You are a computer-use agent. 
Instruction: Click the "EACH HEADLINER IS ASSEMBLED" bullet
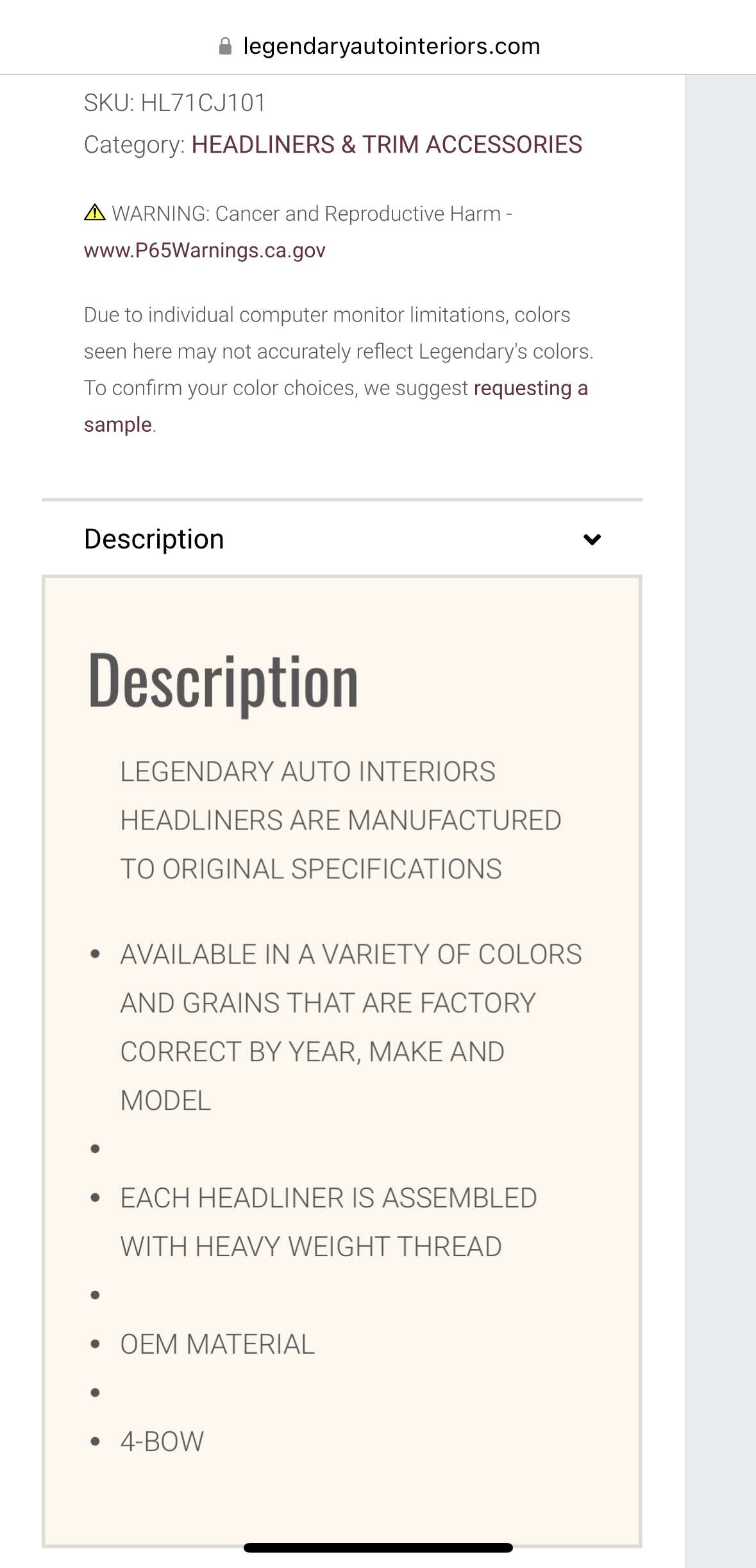tap(328, 1198)
